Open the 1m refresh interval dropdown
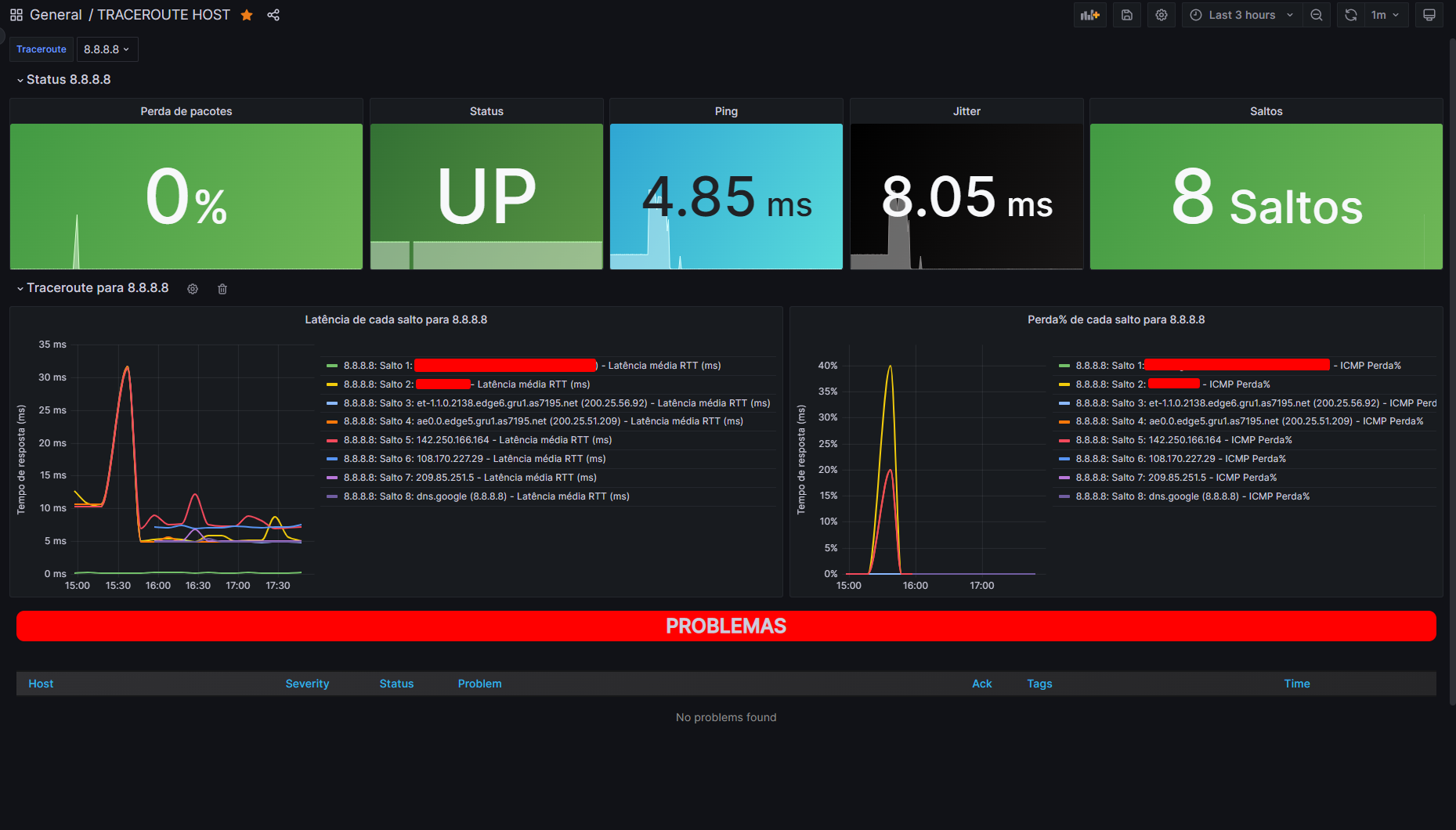 pos(1386,15)
